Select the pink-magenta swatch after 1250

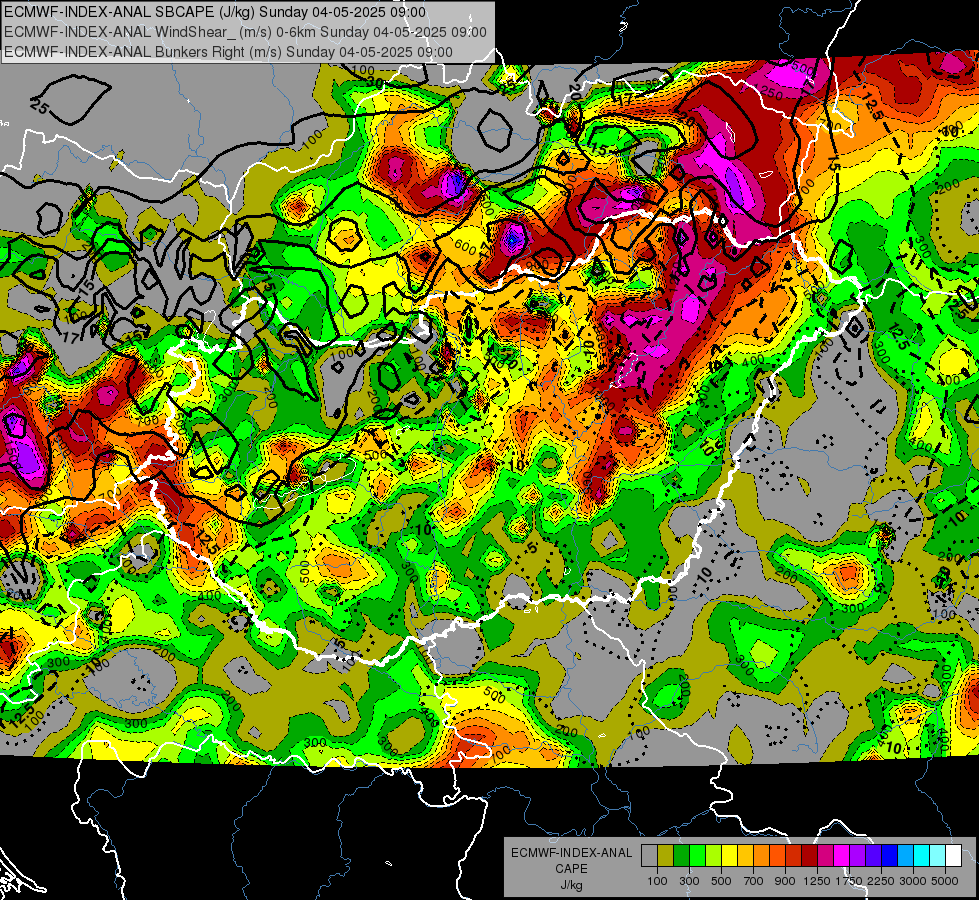[825, 856]
